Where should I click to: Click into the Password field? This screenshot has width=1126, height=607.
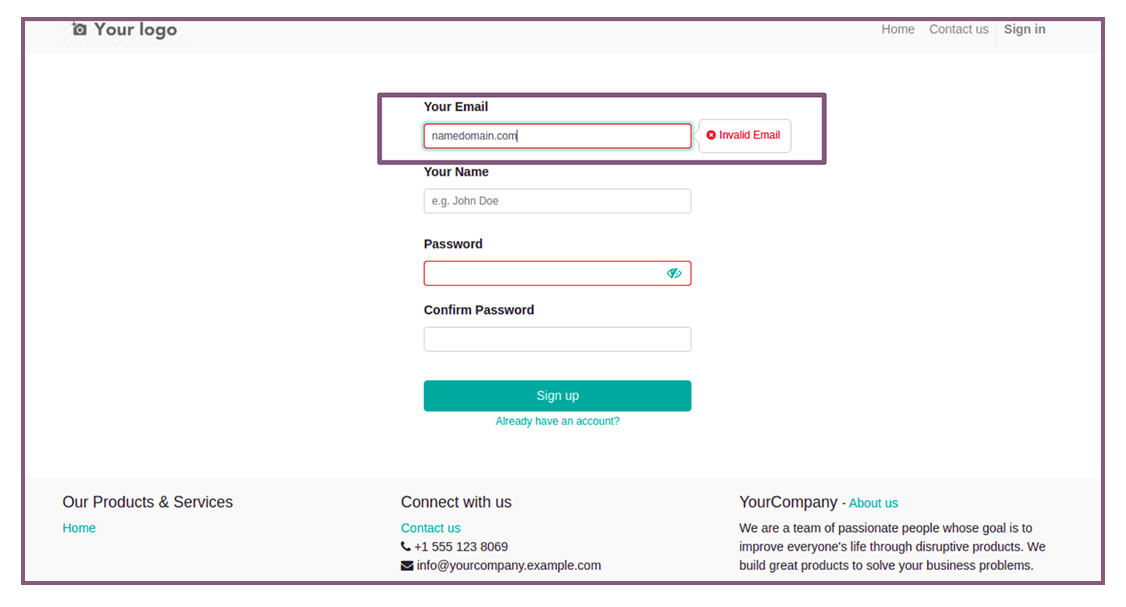pos(557,273)
